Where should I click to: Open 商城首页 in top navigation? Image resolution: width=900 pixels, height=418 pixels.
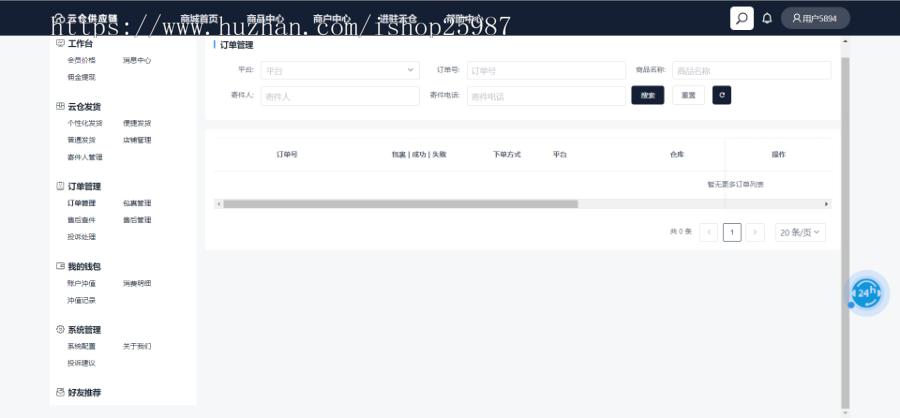pyautogui.click(x=199, y=18)
